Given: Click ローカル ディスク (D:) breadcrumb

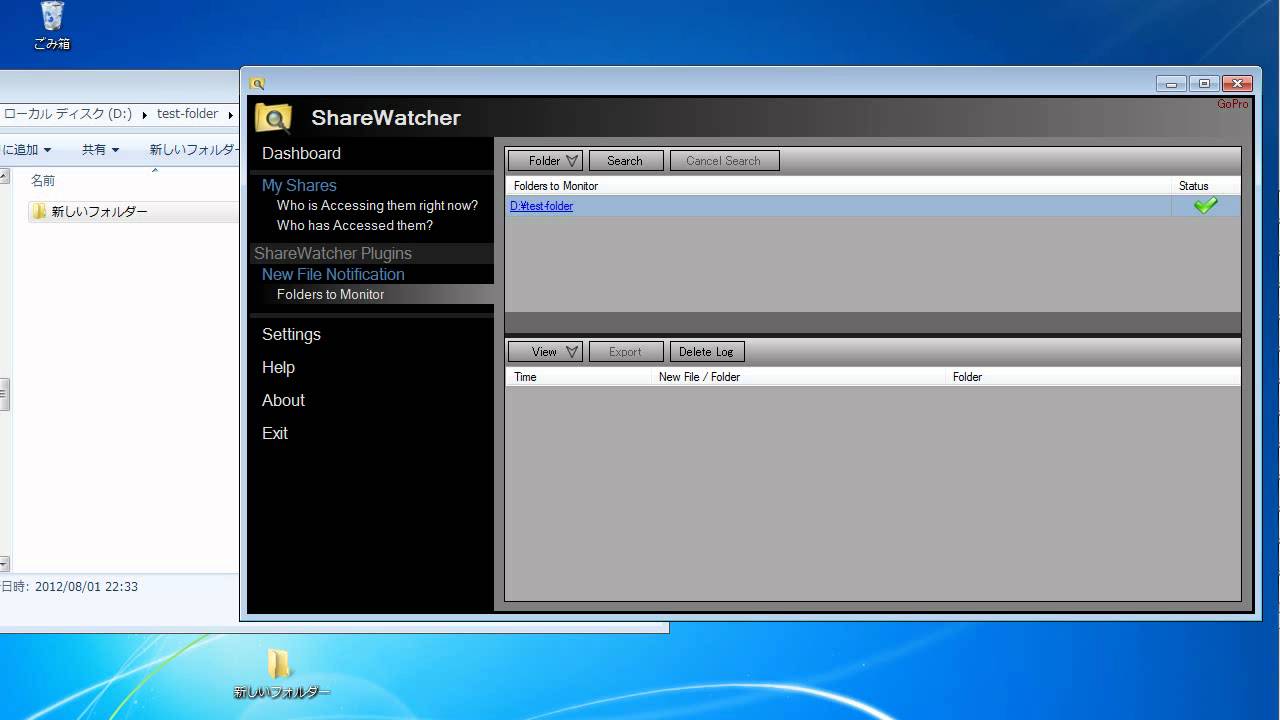Looking at the screenshot, I should [x=68, y=115].
